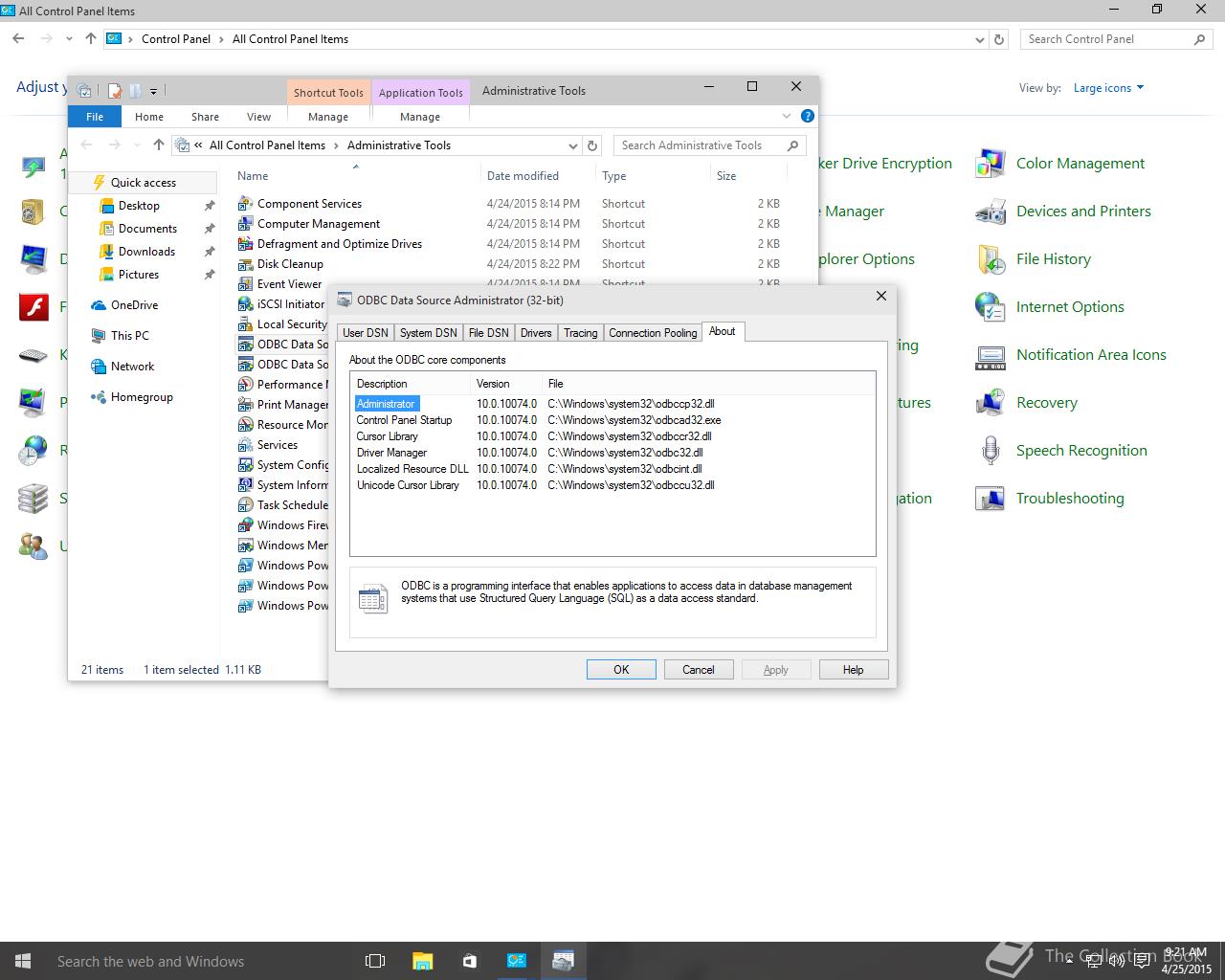
Task: Open the Recovery icon
Action: click(990, 403)
